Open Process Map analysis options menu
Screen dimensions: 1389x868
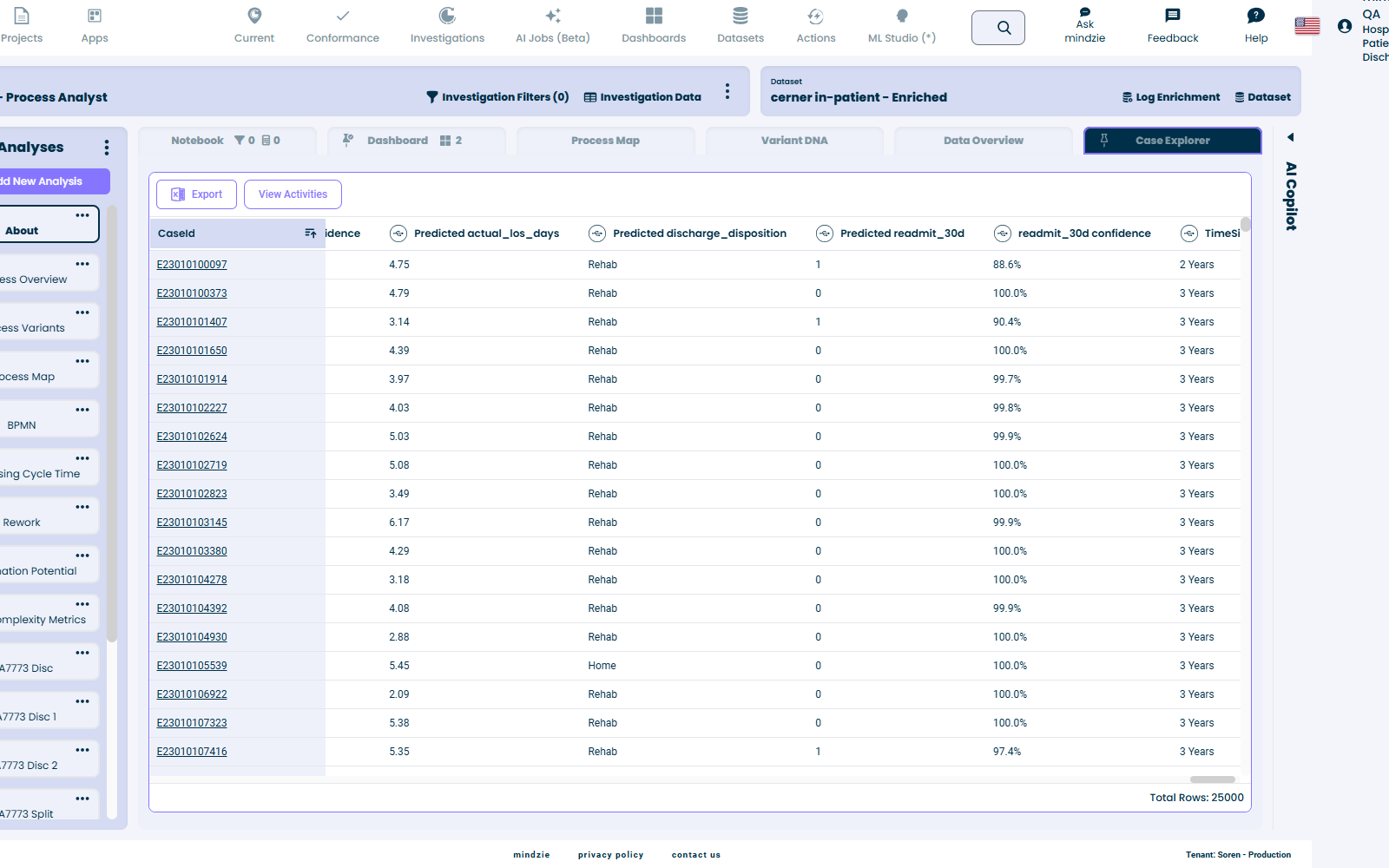[x=82, y=361]
